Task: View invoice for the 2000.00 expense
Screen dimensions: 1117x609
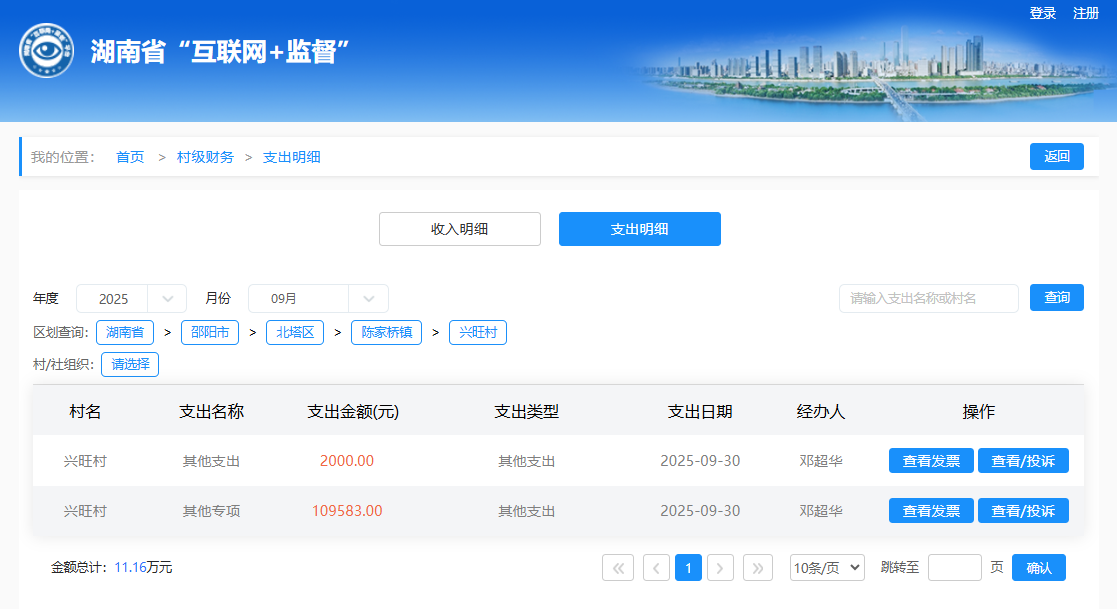Action: [x=930, y=461]
